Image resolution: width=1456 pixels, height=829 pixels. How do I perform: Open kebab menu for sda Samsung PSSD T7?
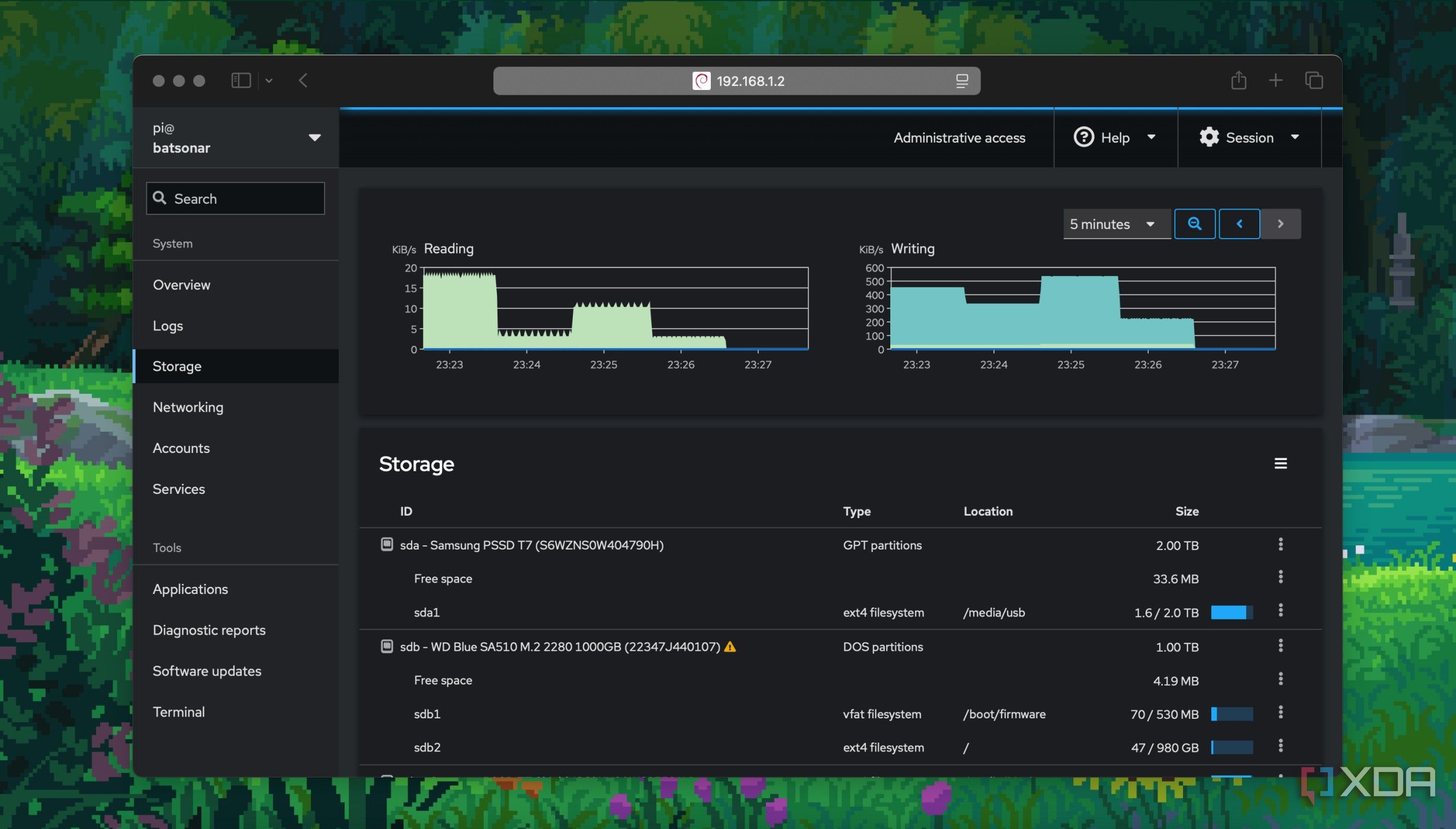(1281, 544)
